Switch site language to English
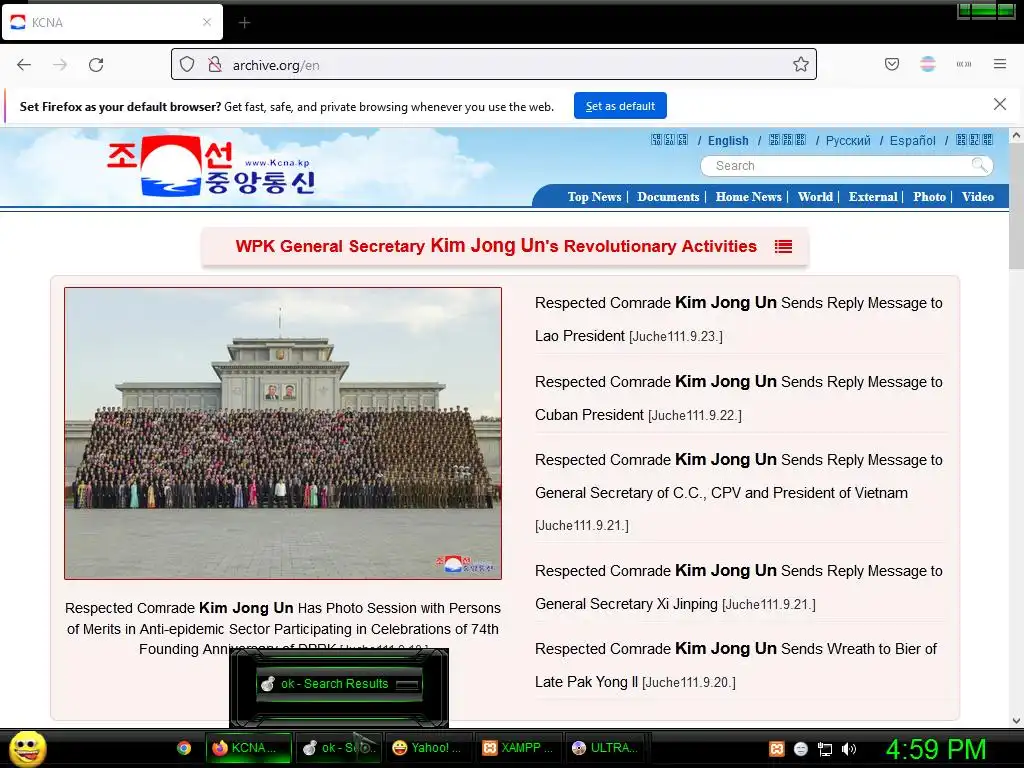The height and width of the screenshot is (768, 1024). (728, 140)
